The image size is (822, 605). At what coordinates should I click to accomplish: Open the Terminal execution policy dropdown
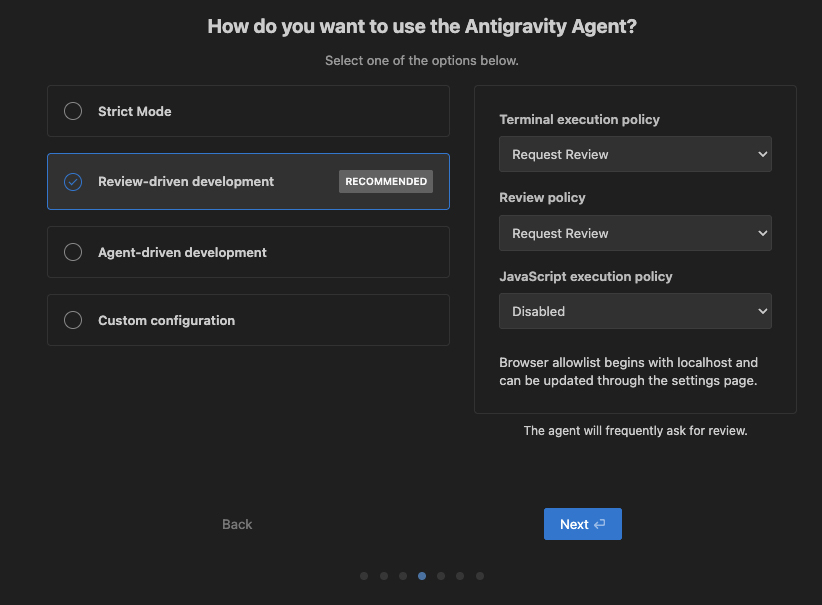[635, 154]
